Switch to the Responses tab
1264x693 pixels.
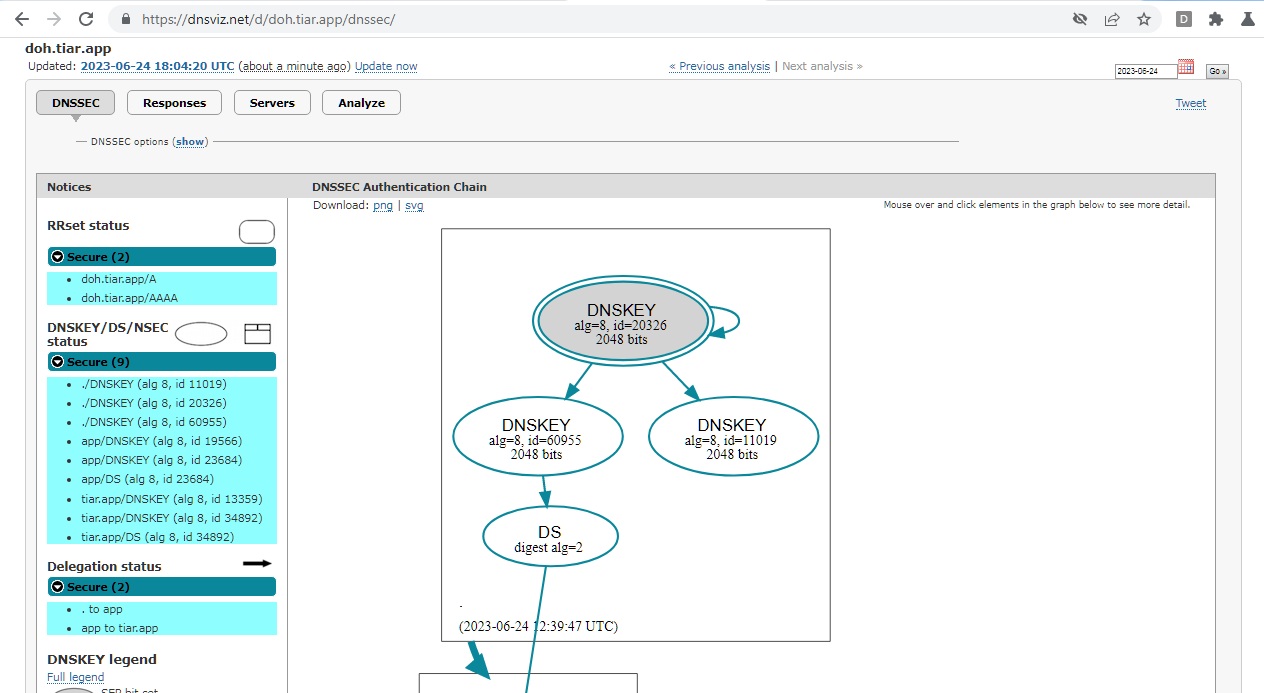174,103
